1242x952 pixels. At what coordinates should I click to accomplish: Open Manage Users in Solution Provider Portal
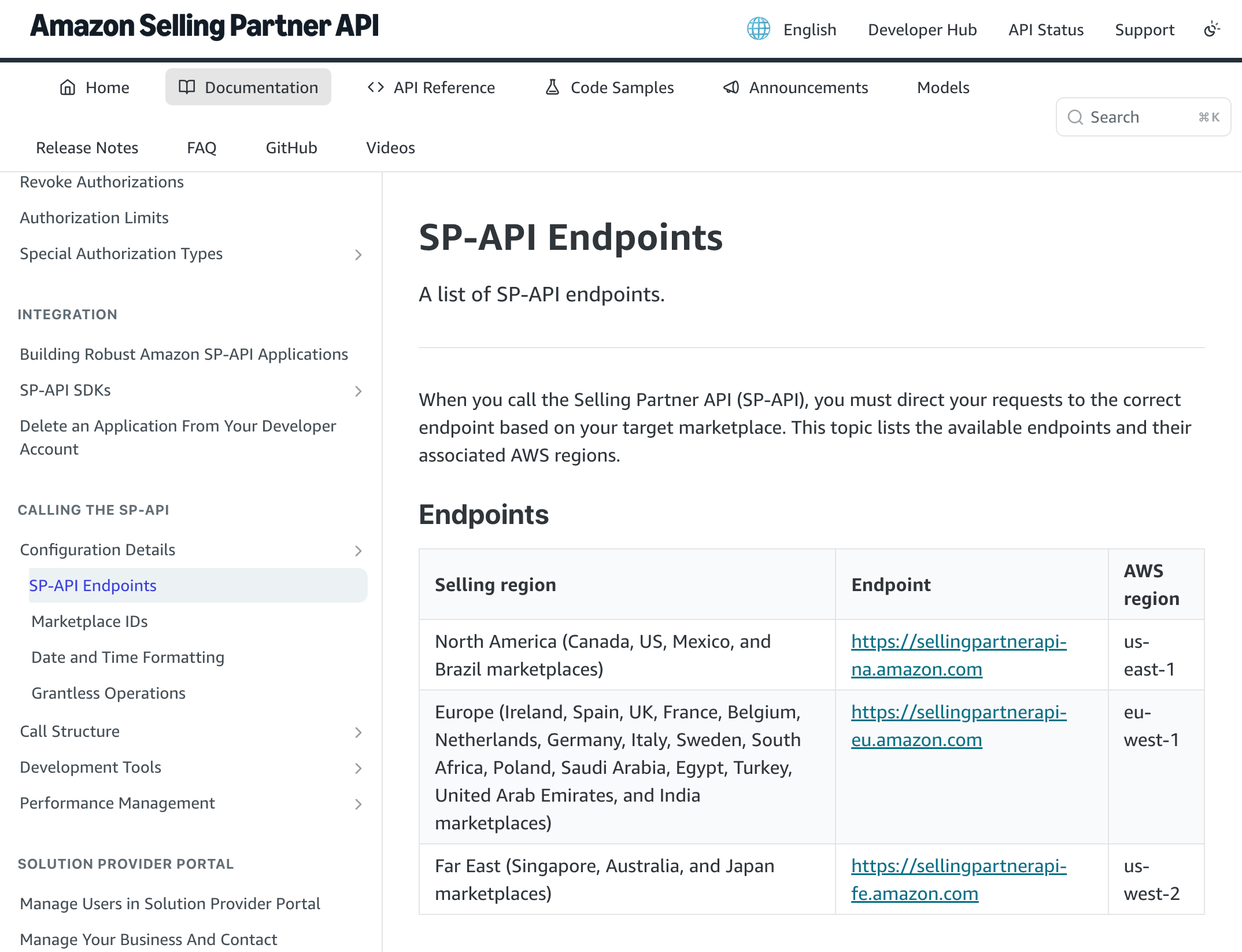(x=170, y=903)
